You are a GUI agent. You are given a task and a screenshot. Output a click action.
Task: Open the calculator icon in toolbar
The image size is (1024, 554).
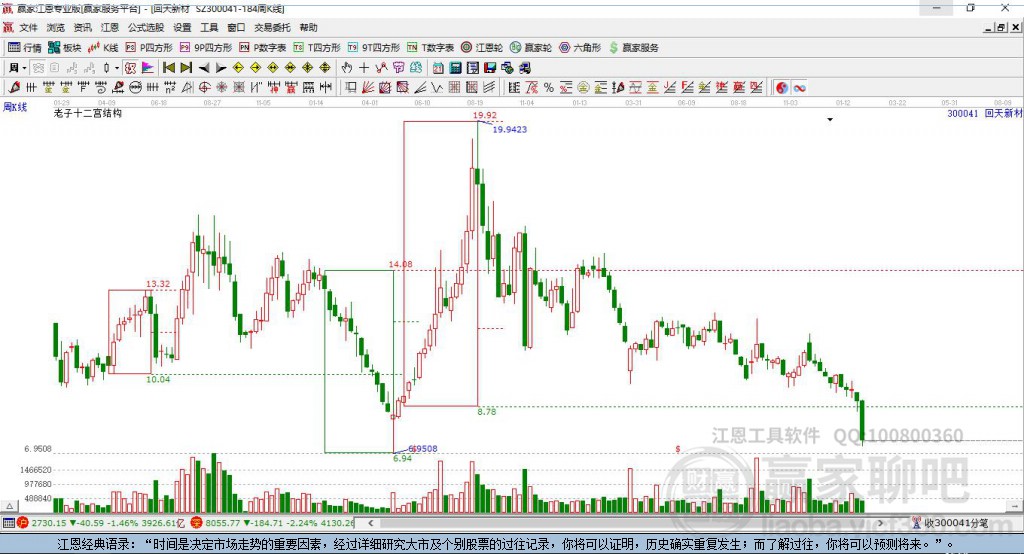pyautogui.click(x=455, y=68)
